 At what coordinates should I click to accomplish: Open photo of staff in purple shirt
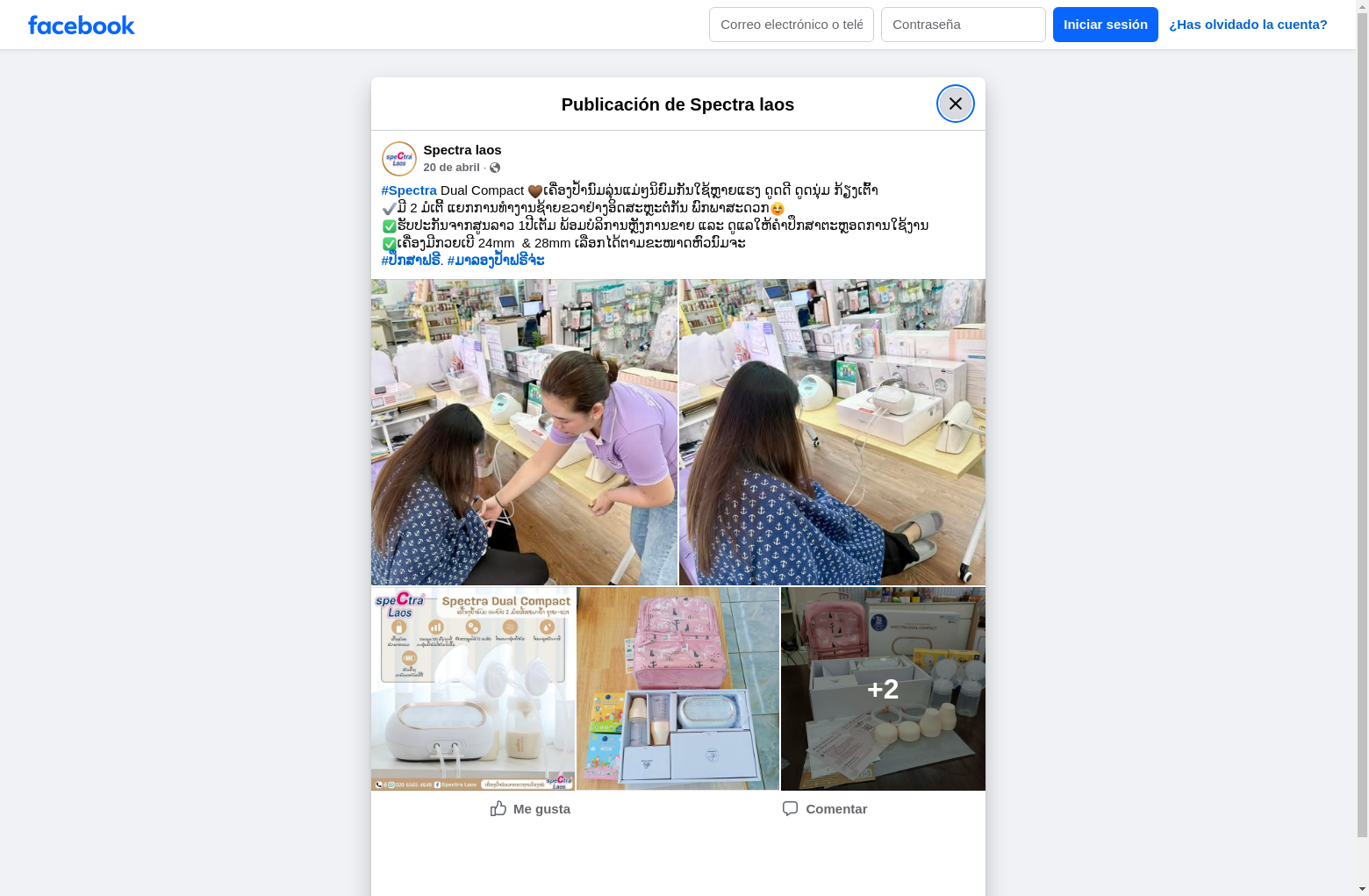tap(524, 433)
